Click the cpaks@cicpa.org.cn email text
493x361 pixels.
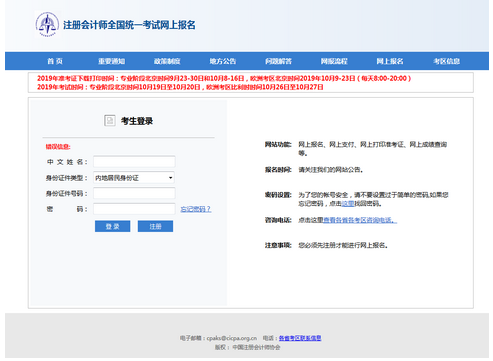[232, 338]
